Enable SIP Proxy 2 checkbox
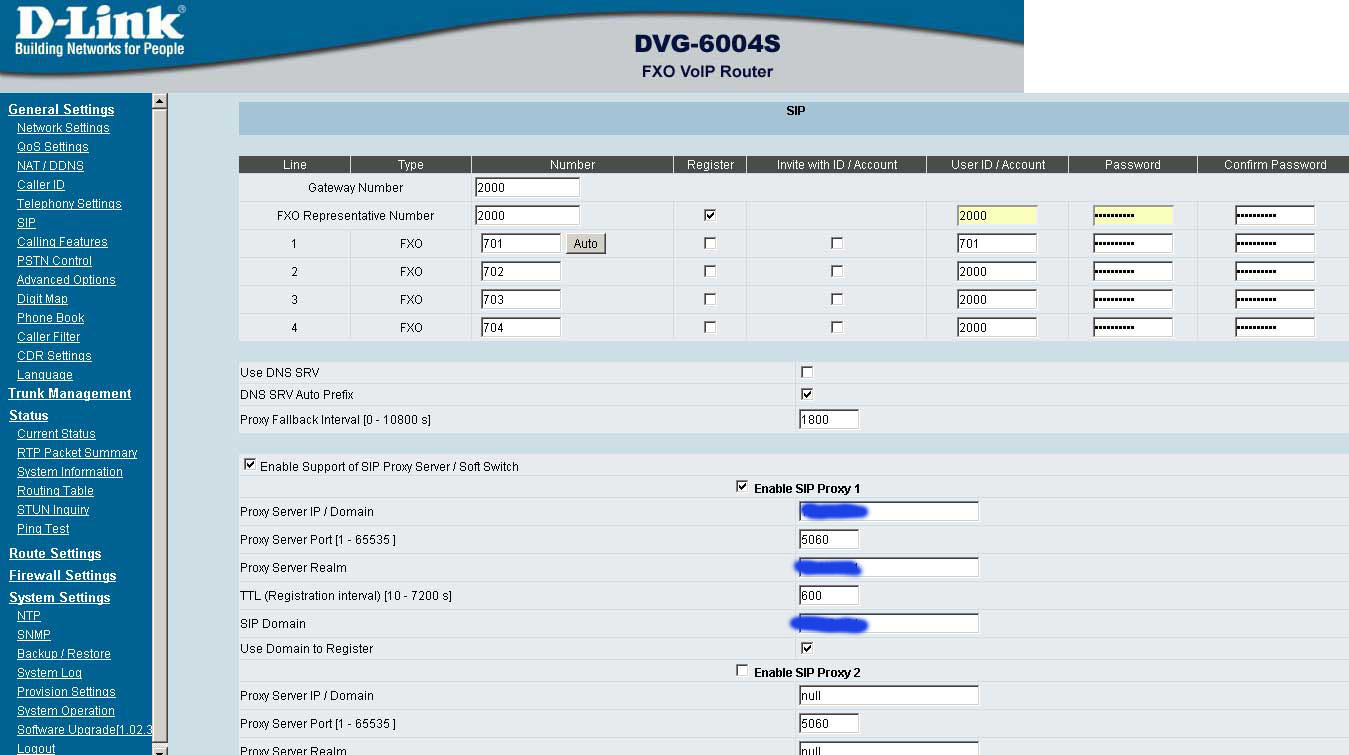 coord(741,671)
